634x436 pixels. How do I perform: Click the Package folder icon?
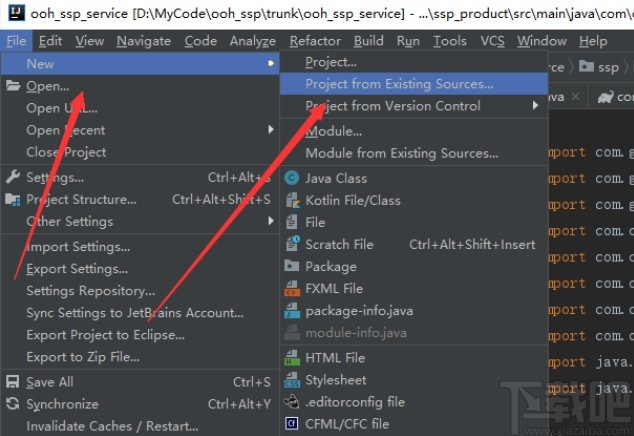(x=292, y=266)
